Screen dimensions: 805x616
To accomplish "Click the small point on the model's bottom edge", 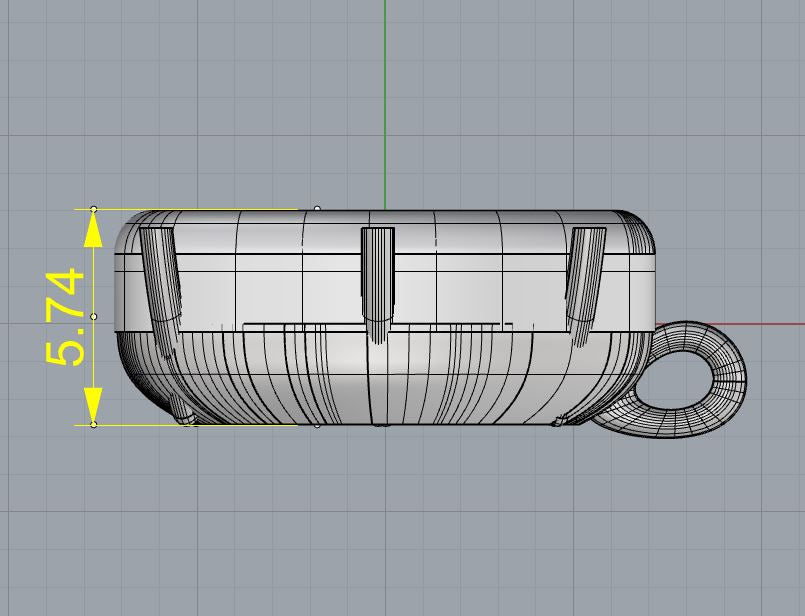I will tap(318, 426).
